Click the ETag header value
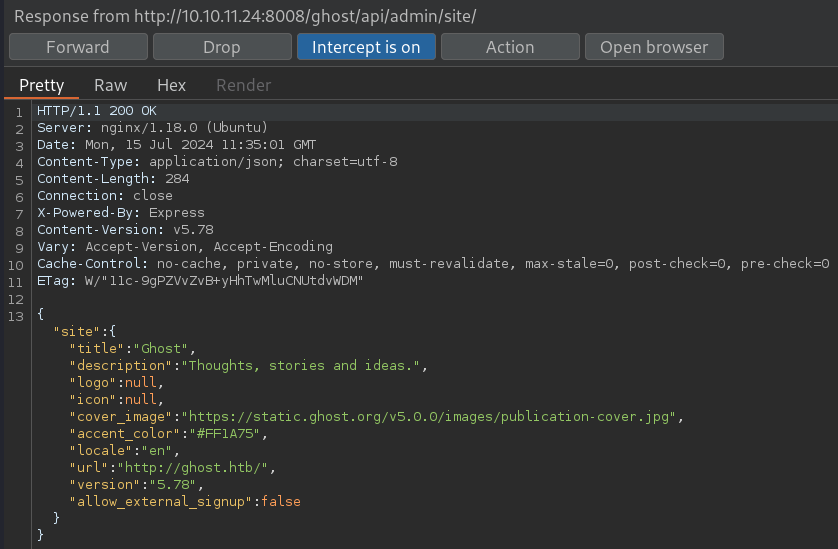This screenshot has height=549, width=838. (224, 281)
